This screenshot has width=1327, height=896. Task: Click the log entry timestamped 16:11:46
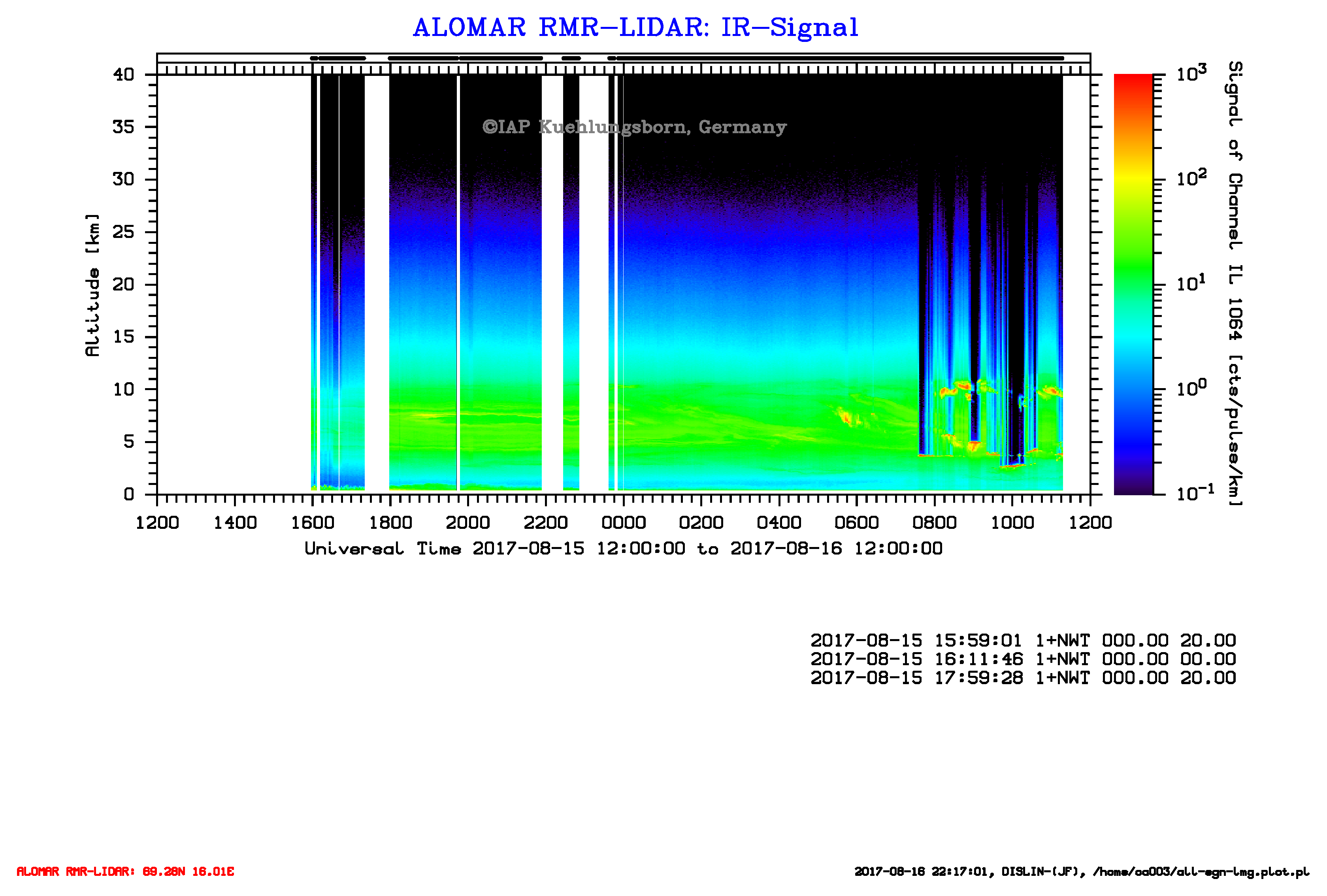coord(1023,659)
